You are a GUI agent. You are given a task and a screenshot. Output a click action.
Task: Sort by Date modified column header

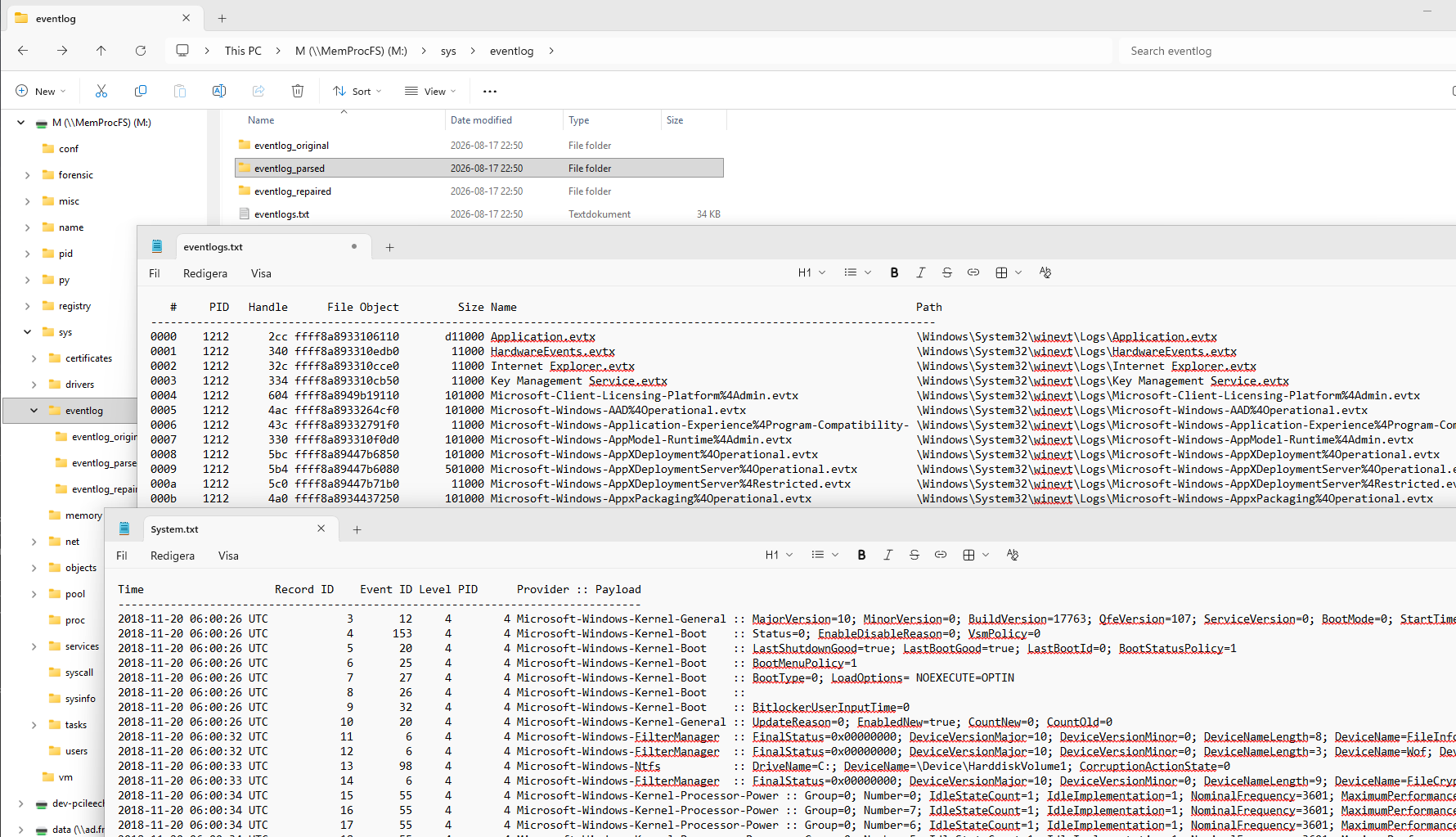coord(481,120)
